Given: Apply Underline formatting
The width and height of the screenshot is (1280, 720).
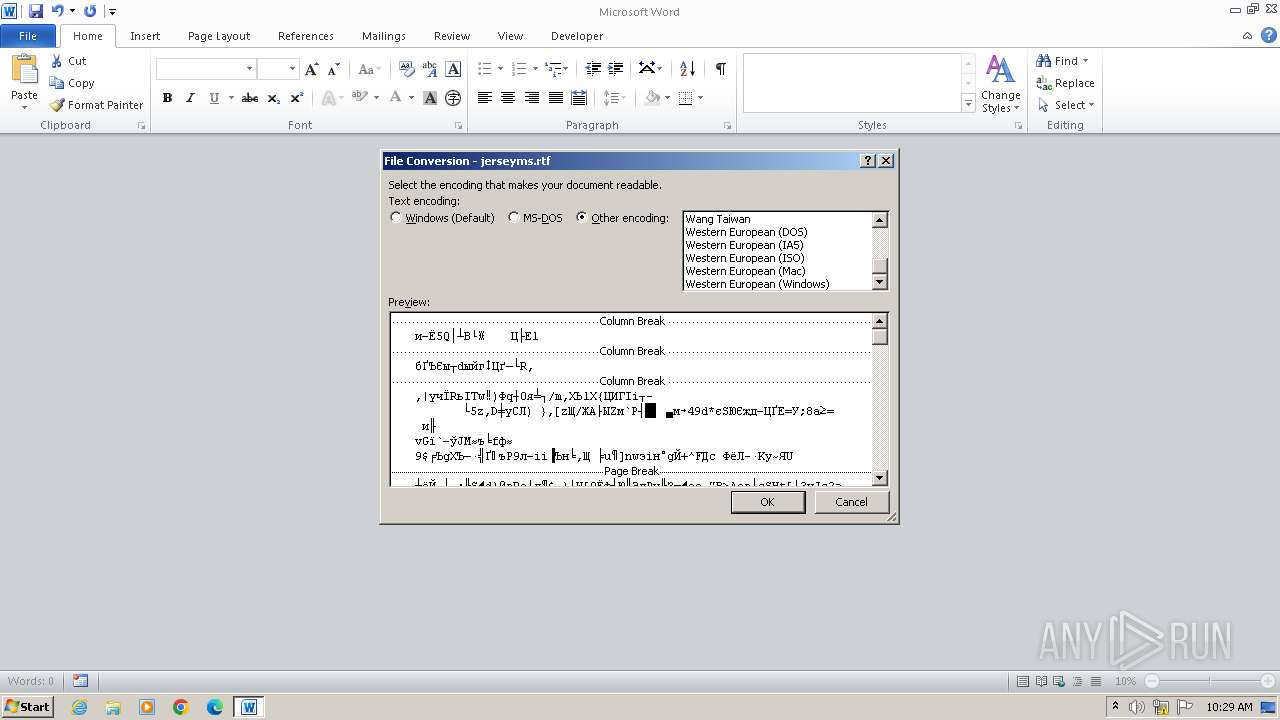Looking at the screenshot, I should pyautogui.click(x=214, y=98).
